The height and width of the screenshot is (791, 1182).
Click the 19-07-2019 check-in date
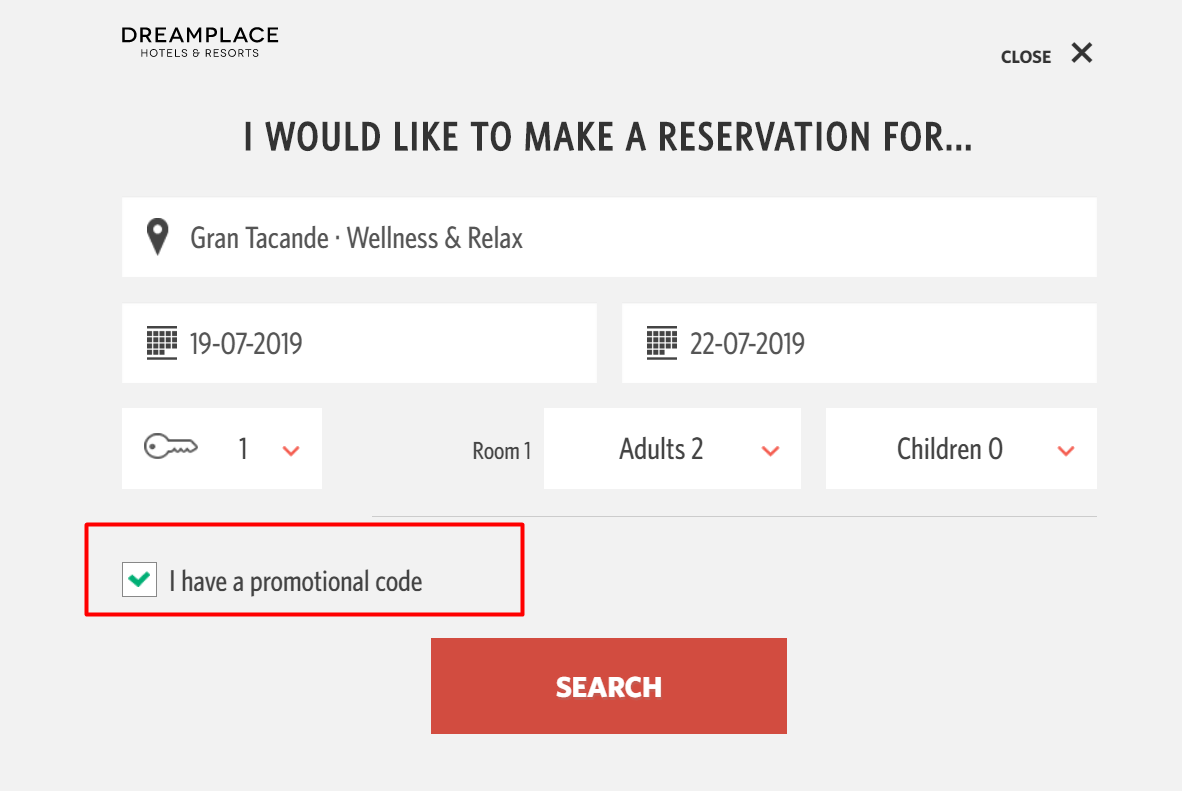246,343
